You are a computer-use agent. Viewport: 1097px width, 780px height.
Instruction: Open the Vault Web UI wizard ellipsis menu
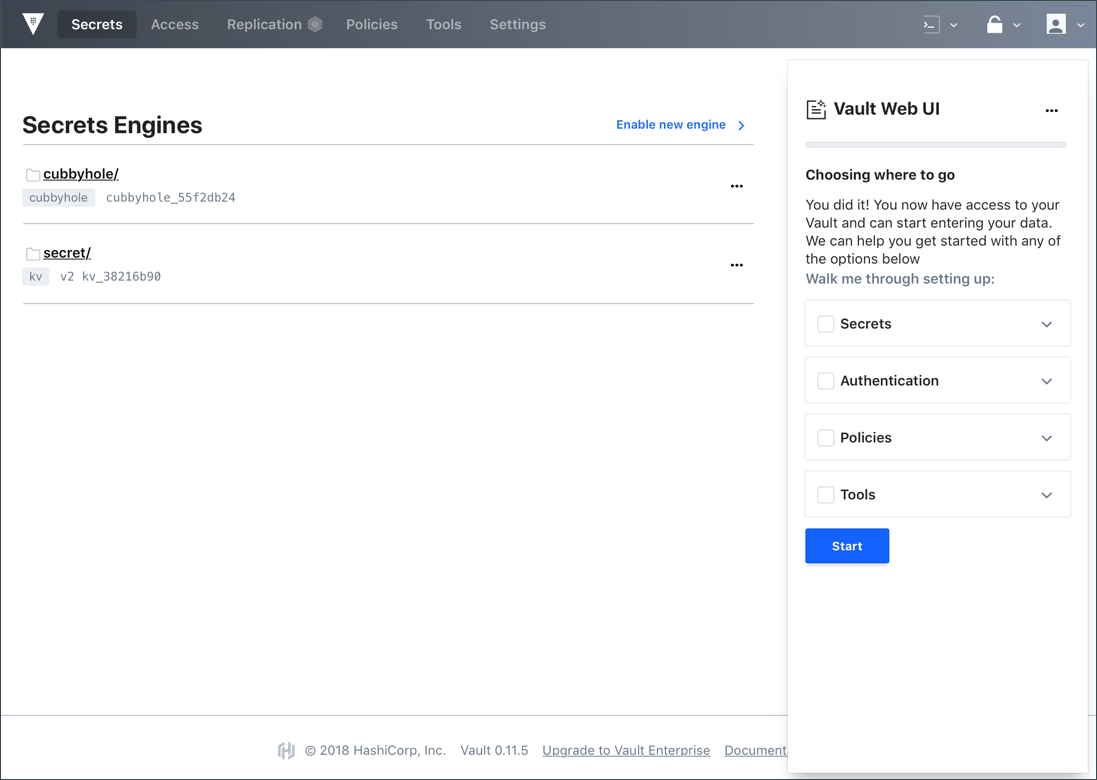click(x=1052, y=111)
